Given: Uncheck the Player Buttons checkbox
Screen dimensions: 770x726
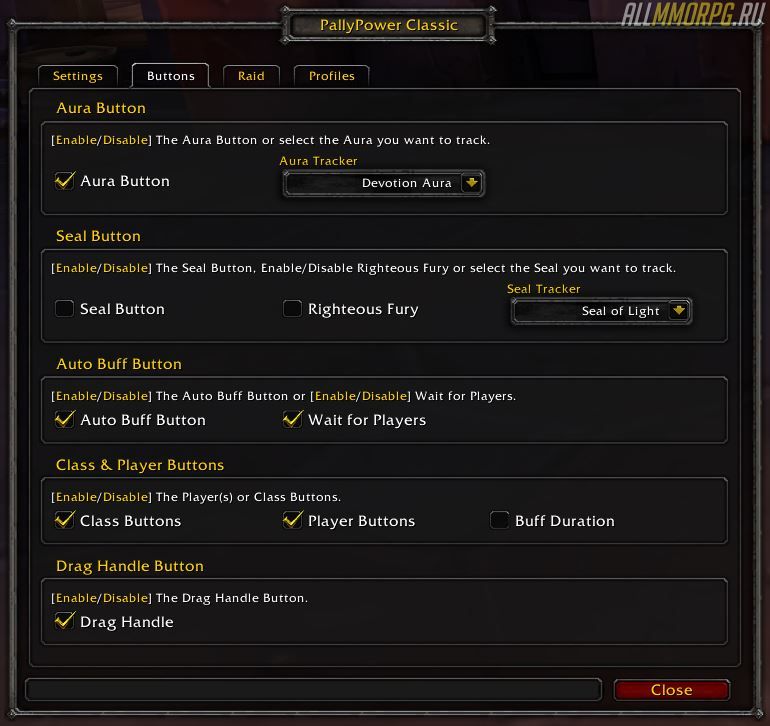Looking at the screenshot, I should tap(293, 520).
